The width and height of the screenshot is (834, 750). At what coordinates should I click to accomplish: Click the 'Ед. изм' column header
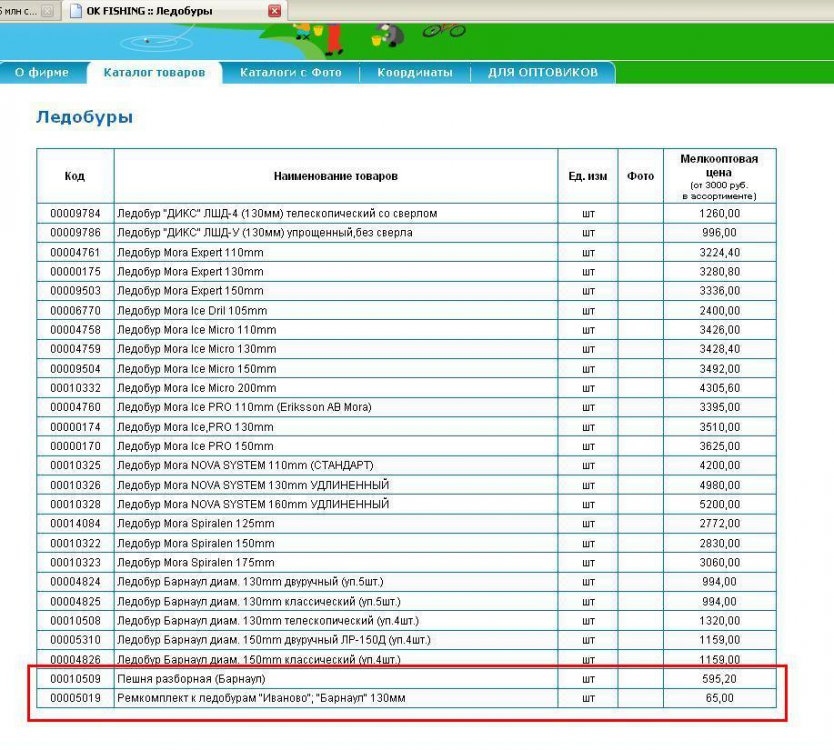(x=588, y=176)
